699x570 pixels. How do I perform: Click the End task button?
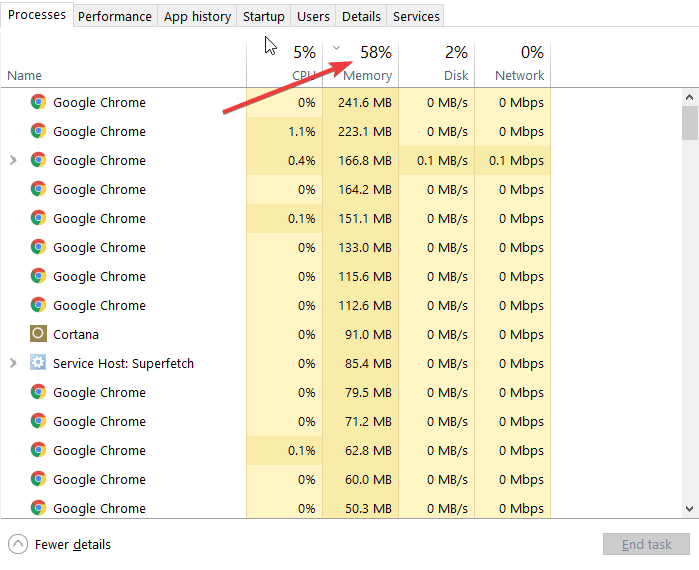click(x=646, y=544)
